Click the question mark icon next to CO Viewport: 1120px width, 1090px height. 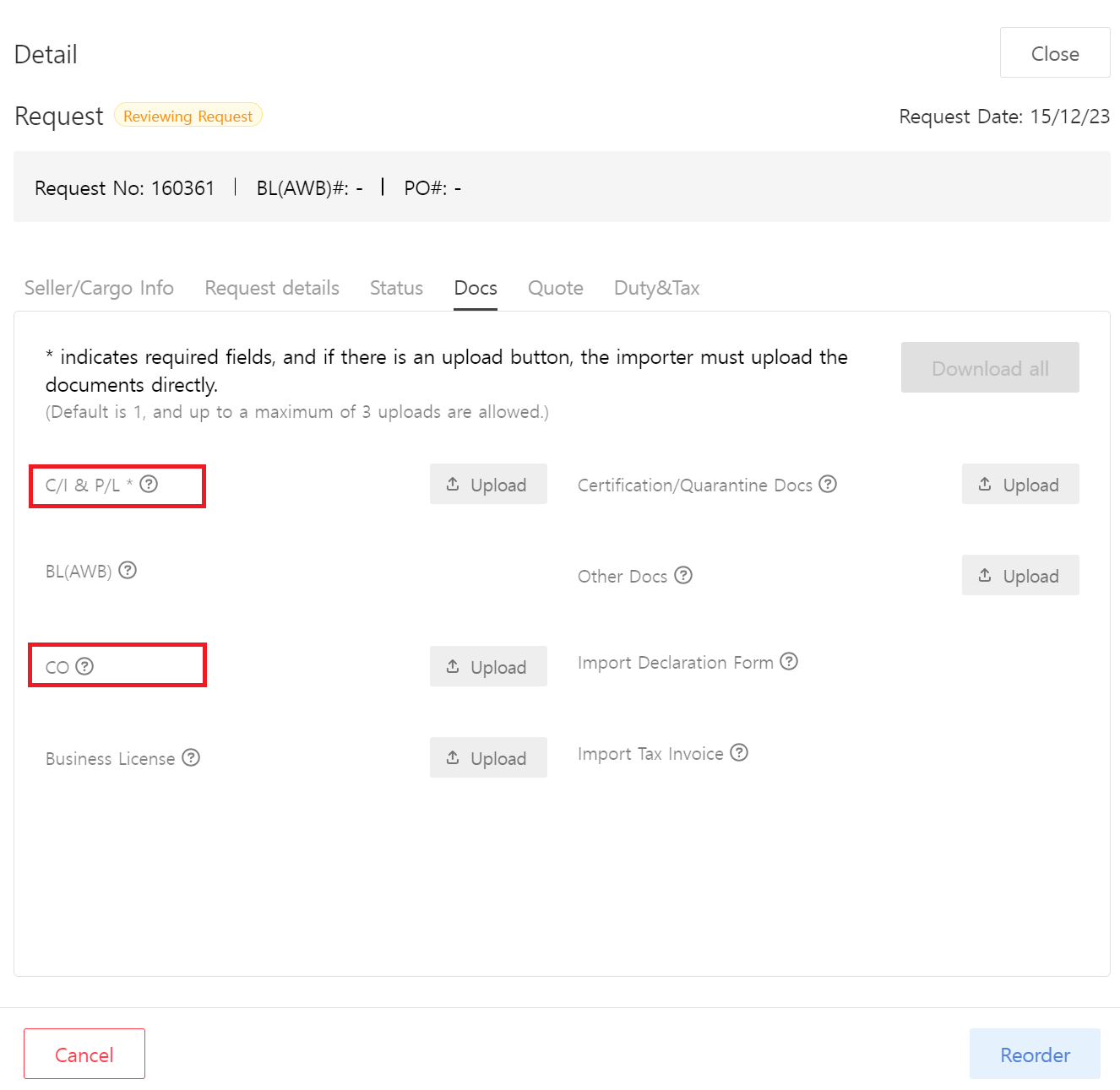(84, 666)
